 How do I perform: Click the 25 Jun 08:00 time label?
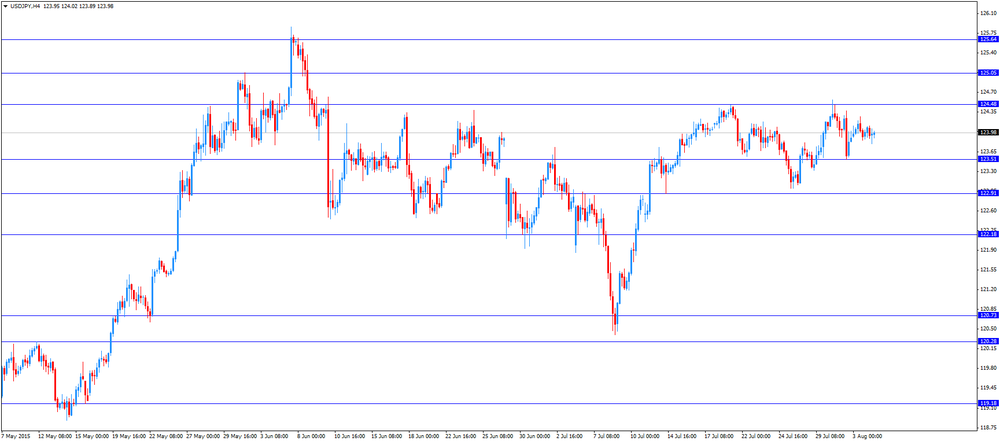497,437
